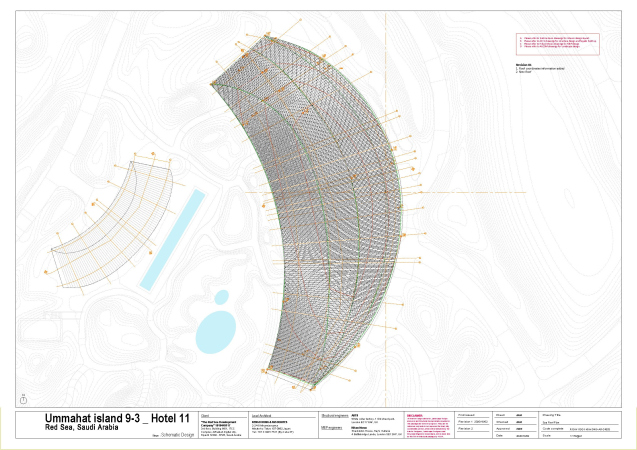Click the small circular pool above the oval
The width and height of the screenshot is (637, 450).
[221, 297]
